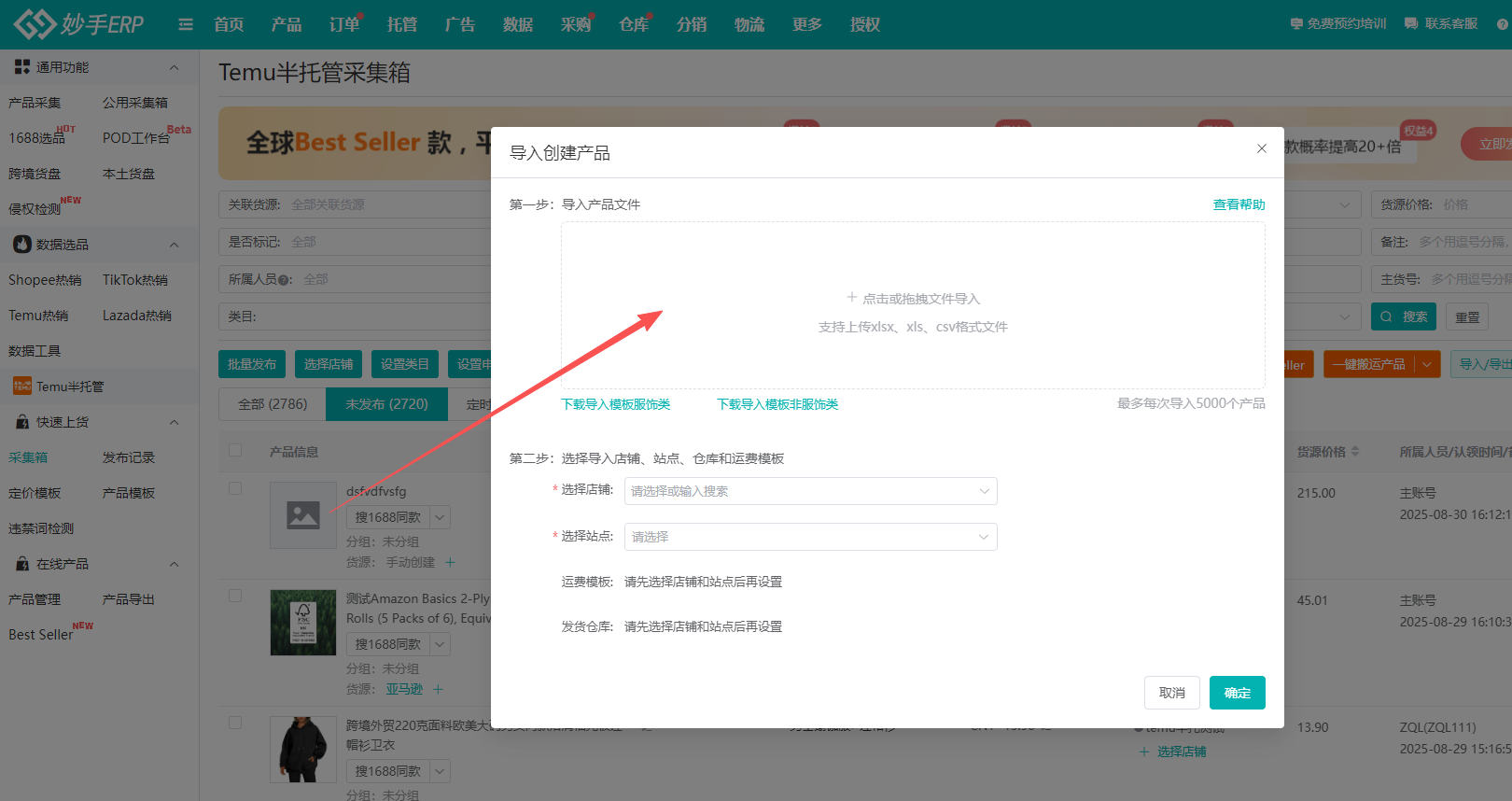The width and height of the screenshot is (1512, 801).
Task: Click the 所属人员 help question icon
Action: pos(285,280)
